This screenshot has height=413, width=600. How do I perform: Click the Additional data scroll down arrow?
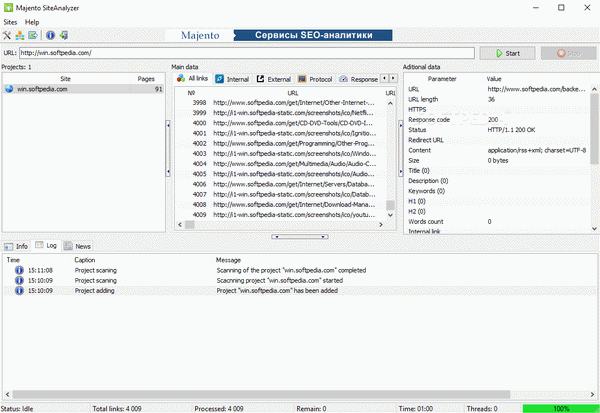pos(594,229)
